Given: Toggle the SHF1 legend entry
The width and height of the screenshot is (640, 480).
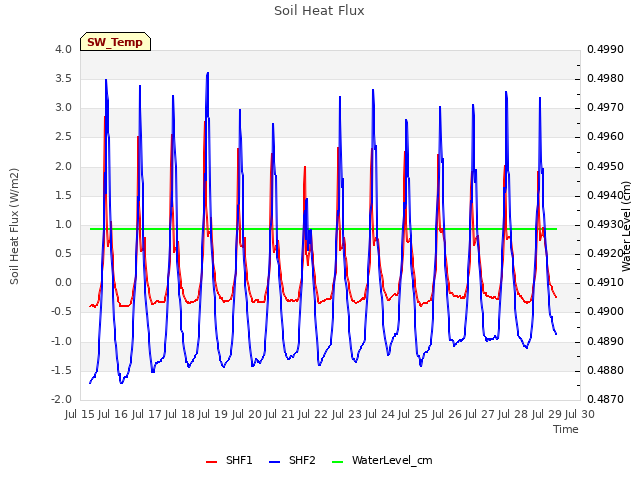Looking at the screenshot, I should tap(229, 460).
